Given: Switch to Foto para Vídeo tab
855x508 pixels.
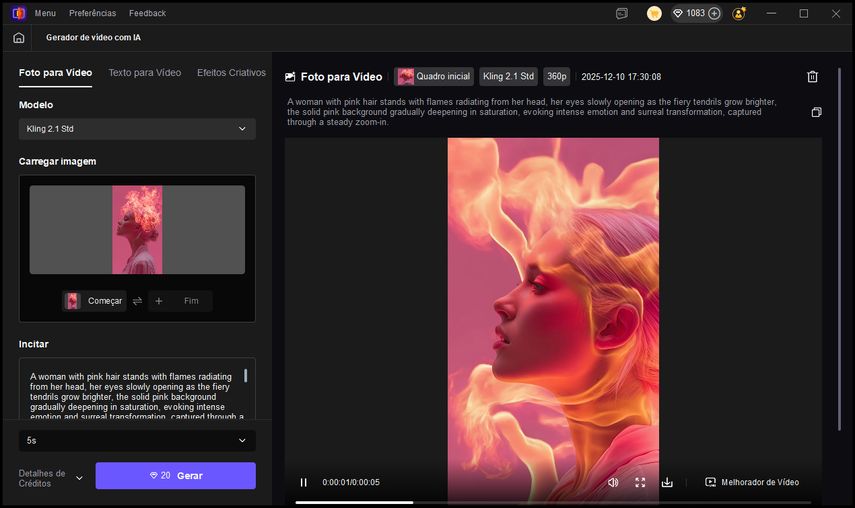Looking at the screenshot, I should pos(55,72).
